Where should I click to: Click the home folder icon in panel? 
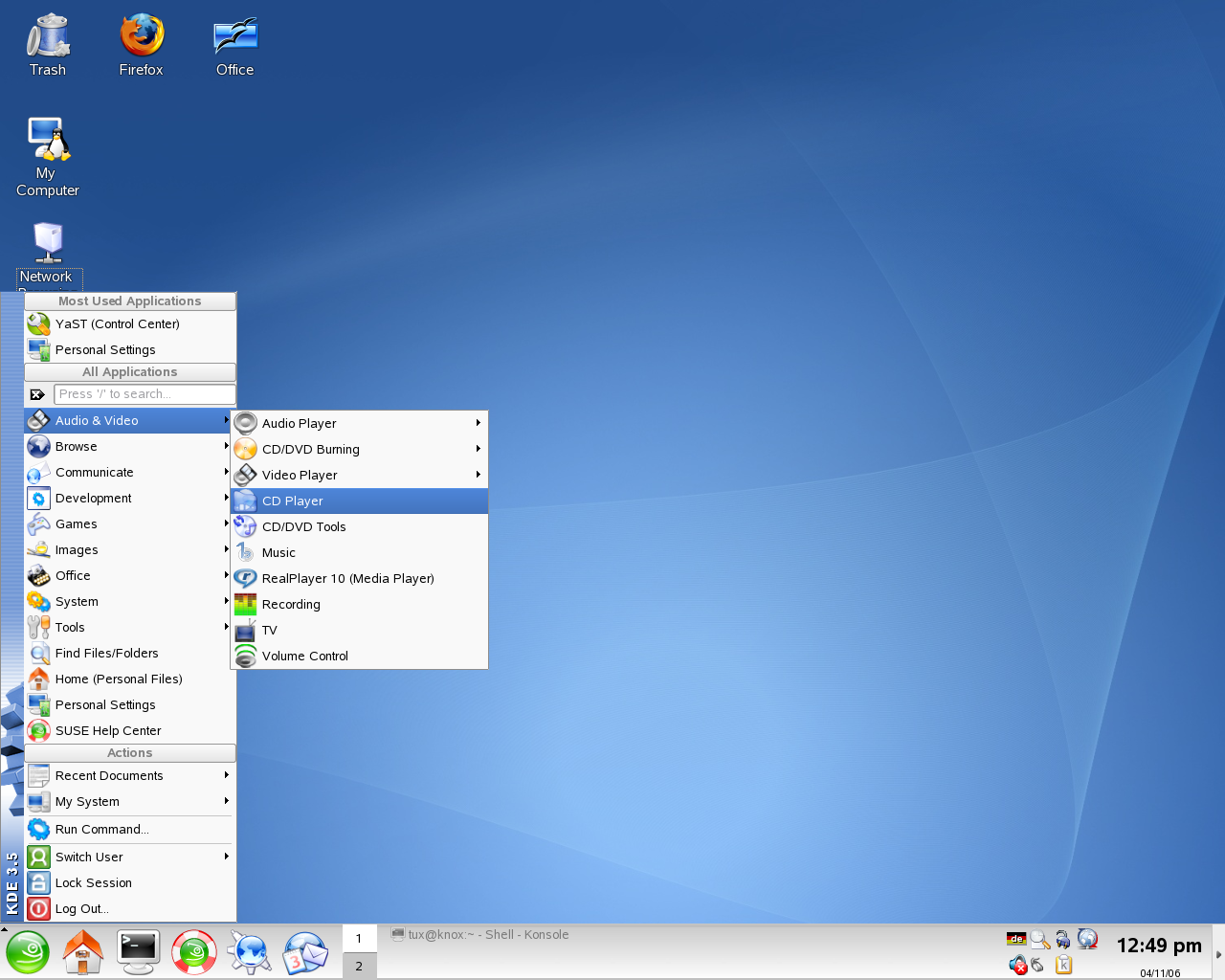pyautogui.click(x=83, y=952)
